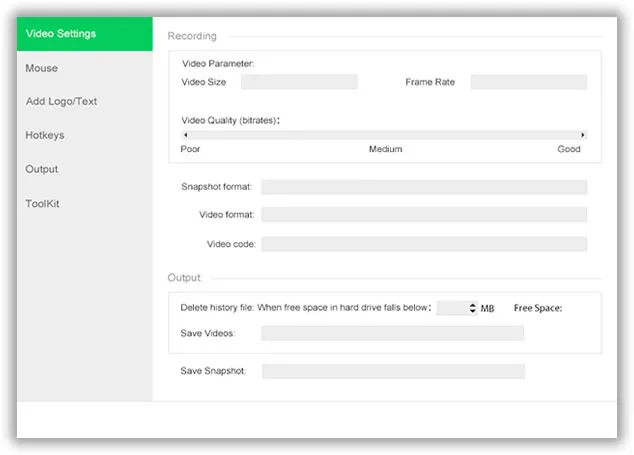Open the ToolKit tab
This screenshot has height=455, width=634.
[x=42, y=203]
